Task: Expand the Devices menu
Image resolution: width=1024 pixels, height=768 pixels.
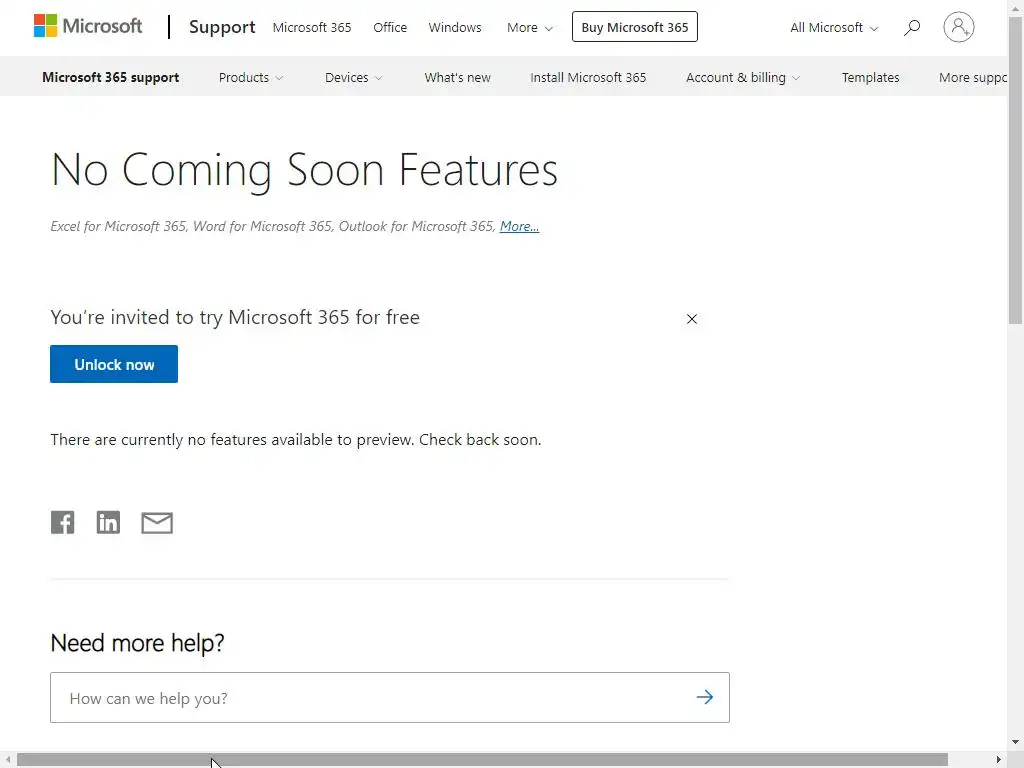Action: point(353,77)
